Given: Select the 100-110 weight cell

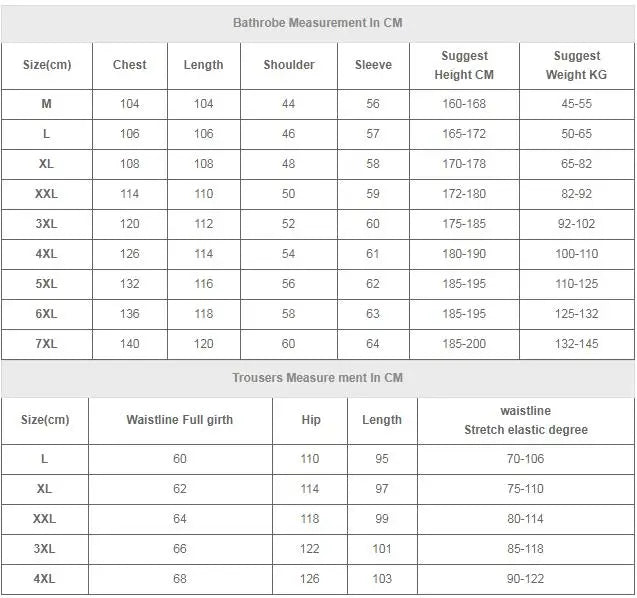Looking at the screenshot, I should click(x=576, y=254).
